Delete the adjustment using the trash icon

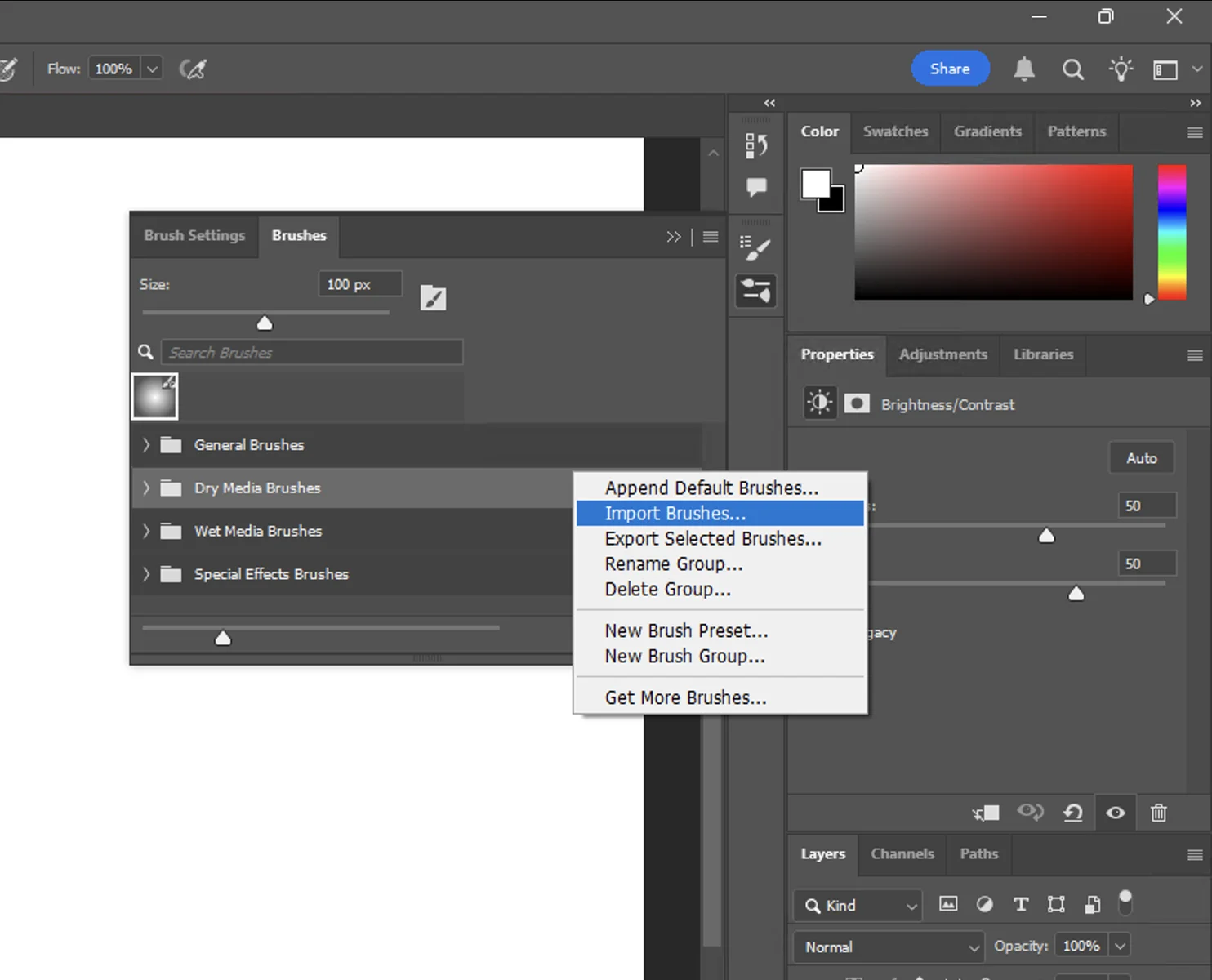pyautogui.click(x=1158, y=813)
